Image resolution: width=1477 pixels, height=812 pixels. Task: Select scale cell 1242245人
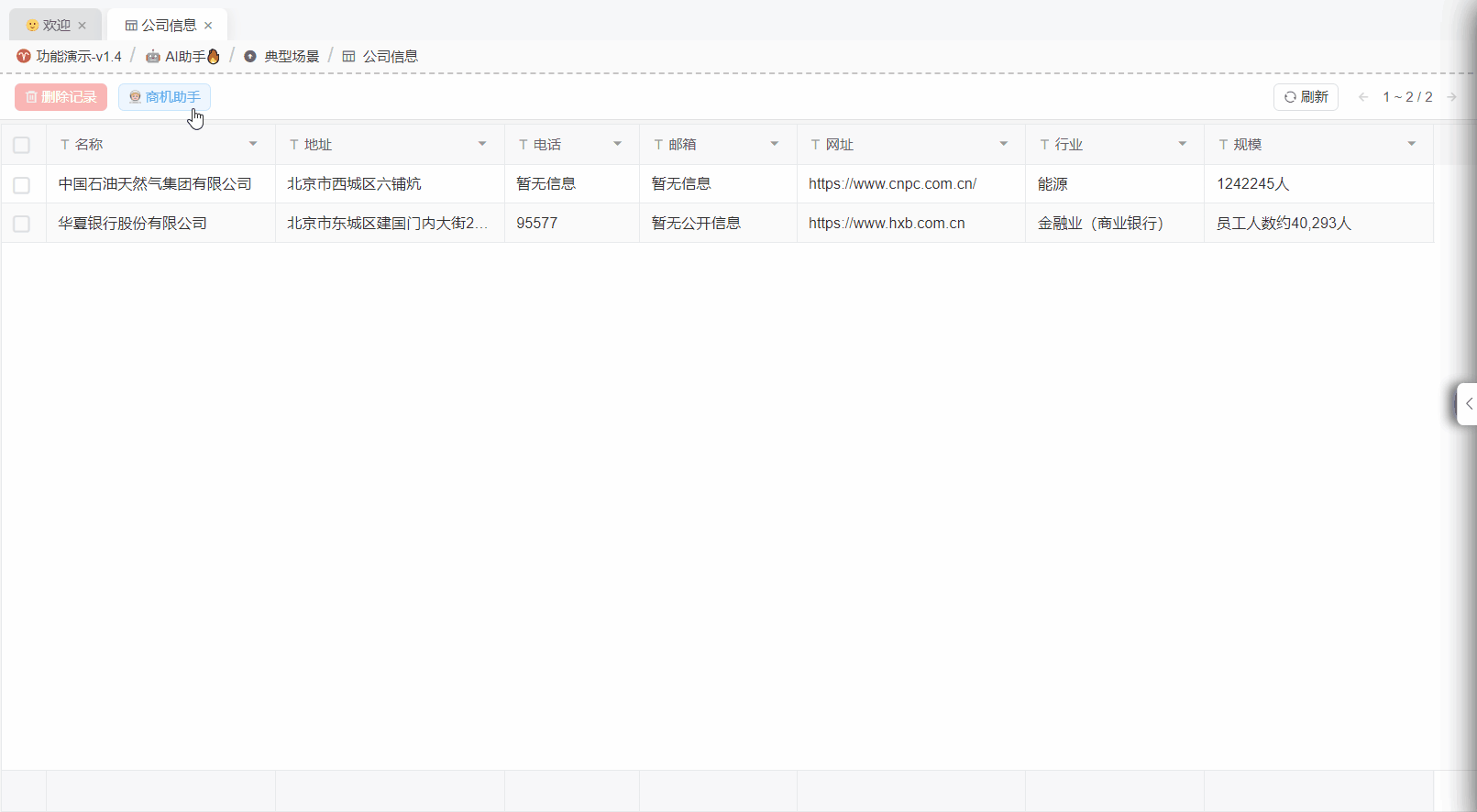pos(1319,184)
